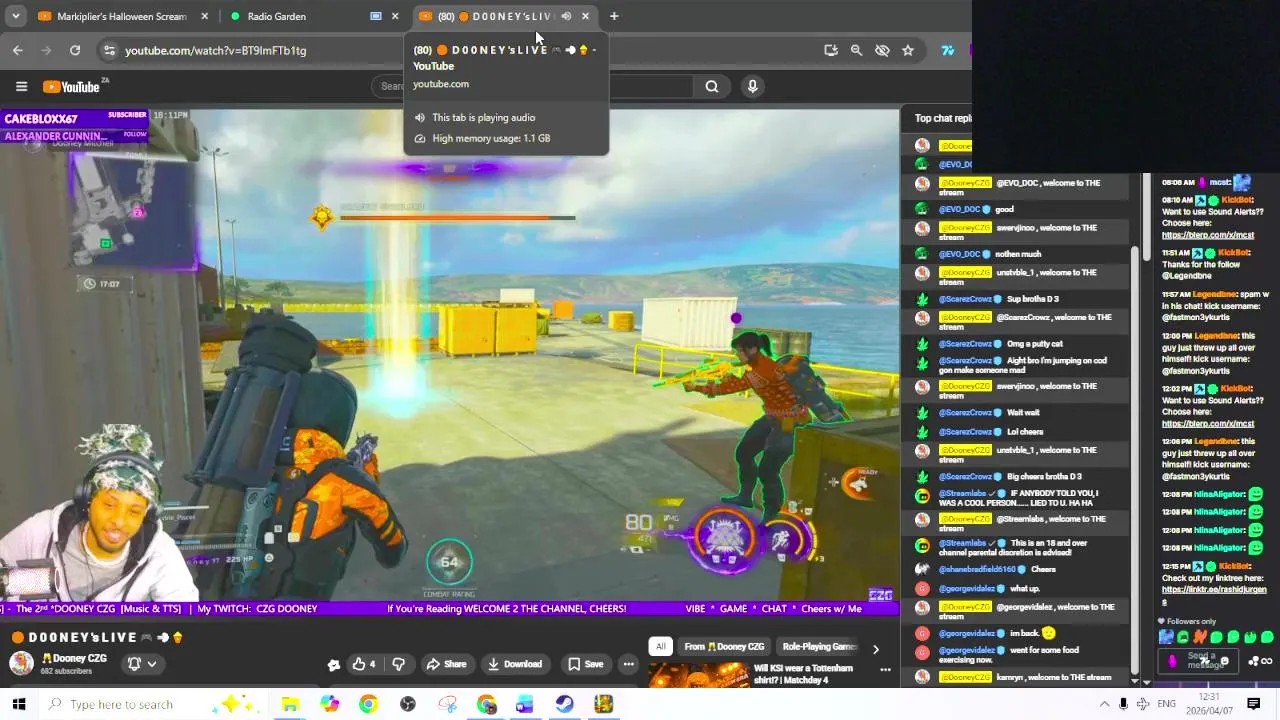
Task: Bookmark this page with the star icon
Action: tap(908, 50)
